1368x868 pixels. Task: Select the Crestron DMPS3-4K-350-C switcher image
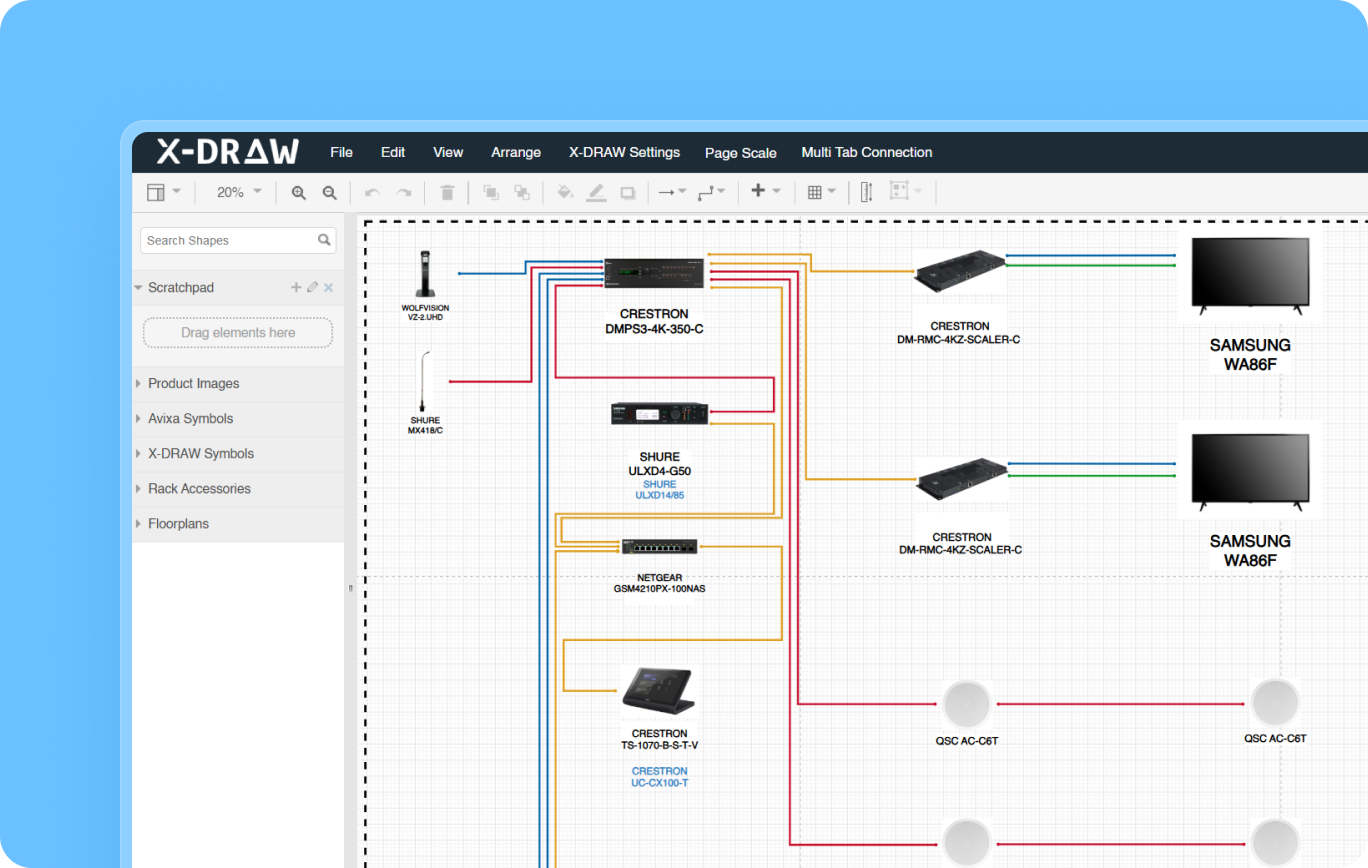pos(655,274)
